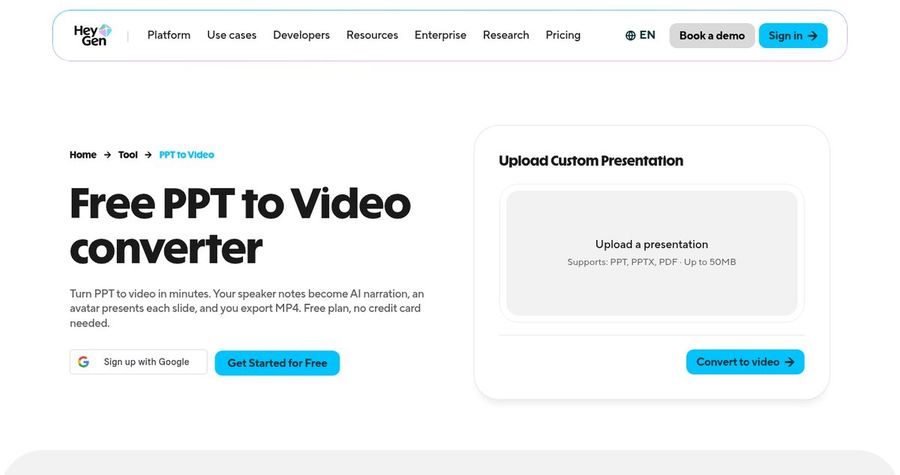The height and width of the screenshot is (475, 900).
Task: Click the globe icon next to EN
Action: [630, 36]
